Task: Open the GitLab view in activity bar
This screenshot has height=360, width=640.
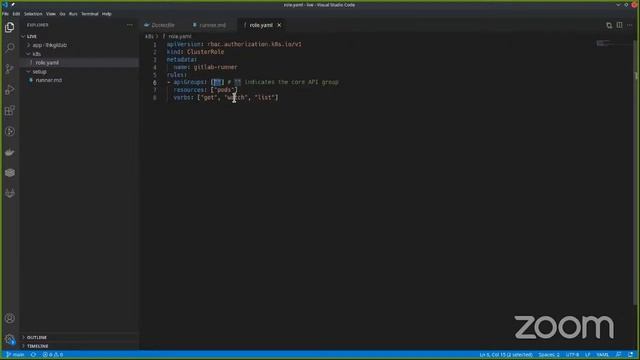Action: tap(10, 193)
